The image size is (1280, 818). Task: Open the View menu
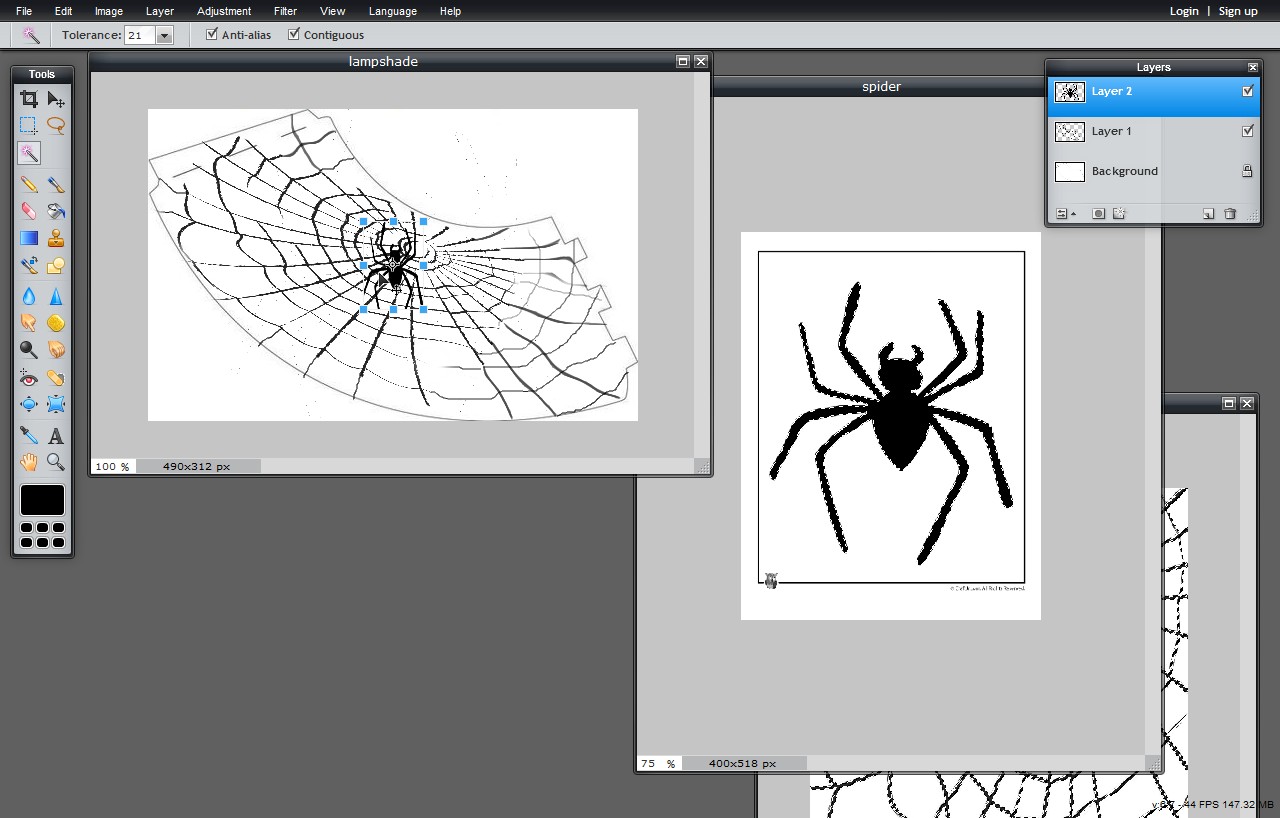pos(333,11)
